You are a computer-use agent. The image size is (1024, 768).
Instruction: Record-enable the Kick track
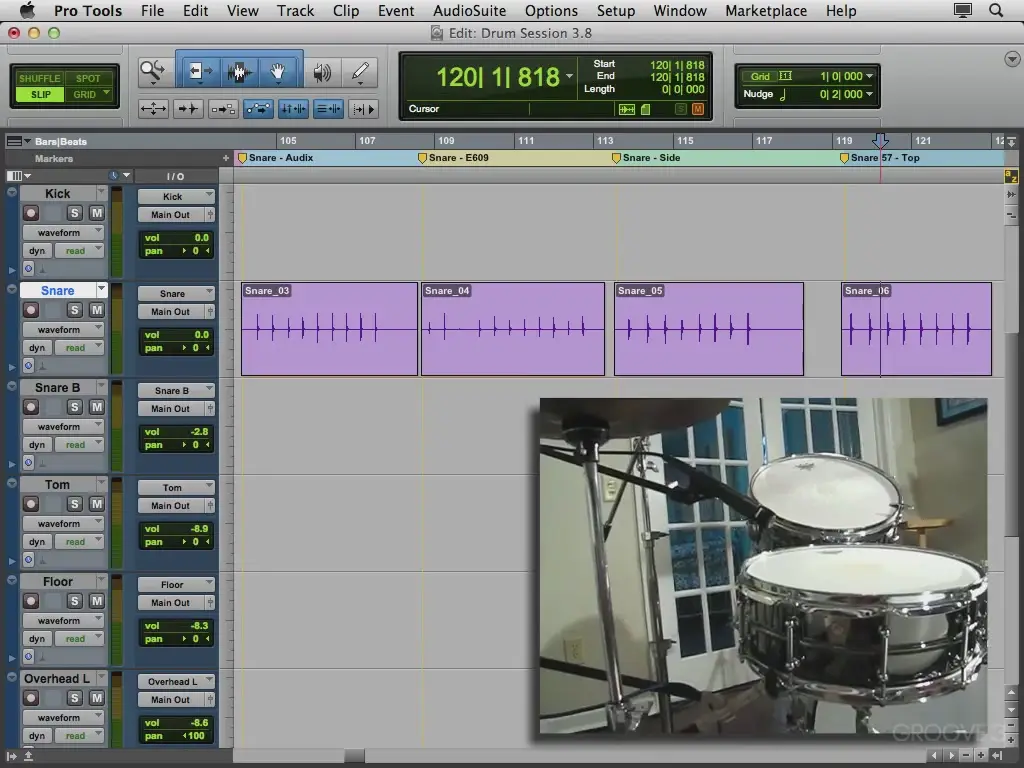point(31,213)
